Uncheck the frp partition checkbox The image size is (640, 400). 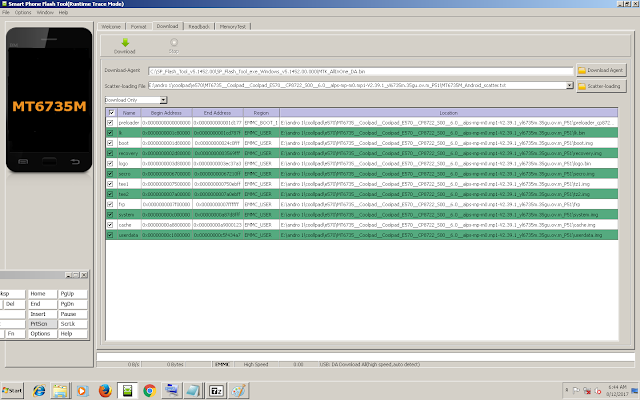coord(110,204)
